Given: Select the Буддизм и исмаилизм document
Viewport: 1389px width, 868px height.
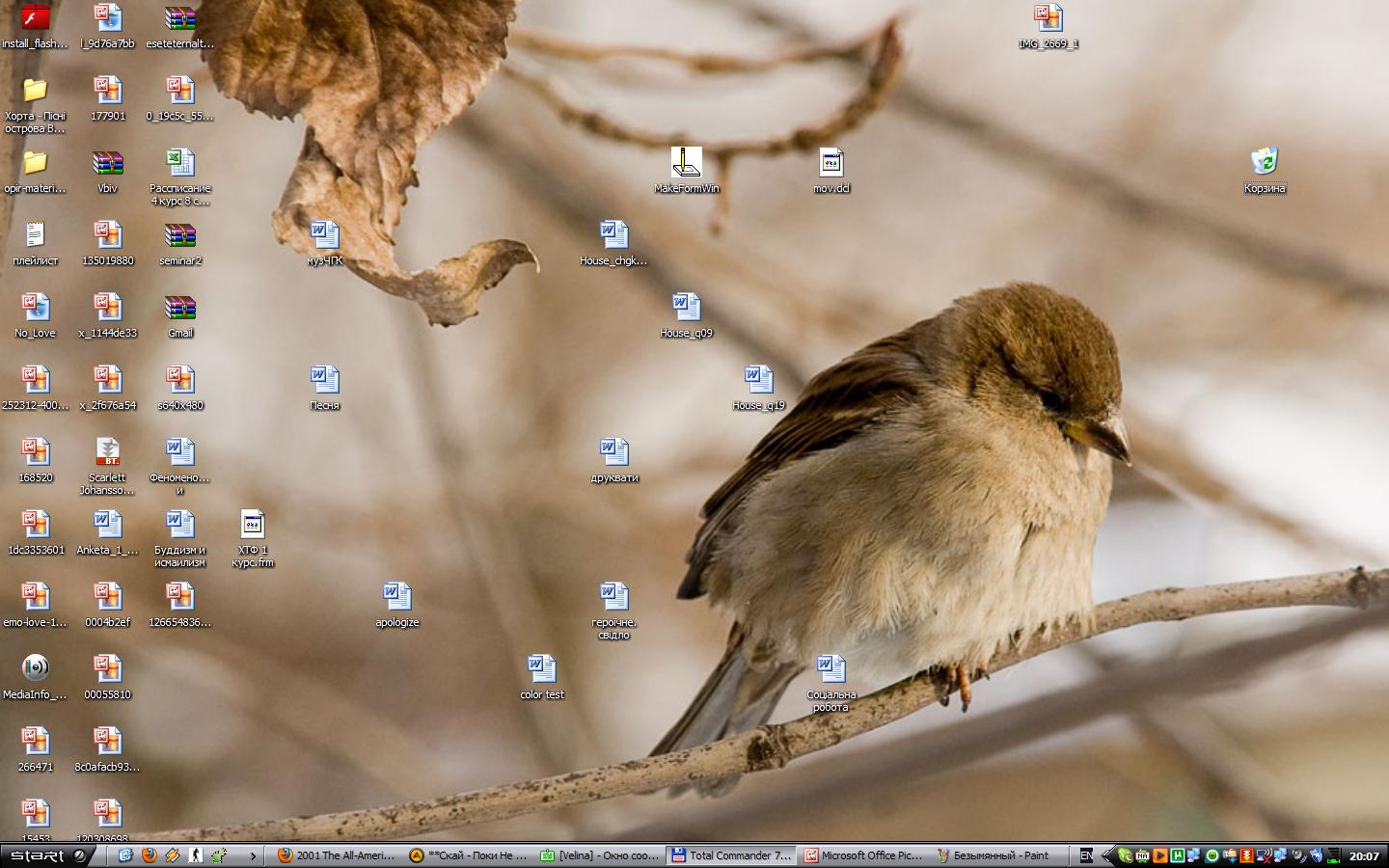Looking at the screenshot, I should tap(180, 538).
